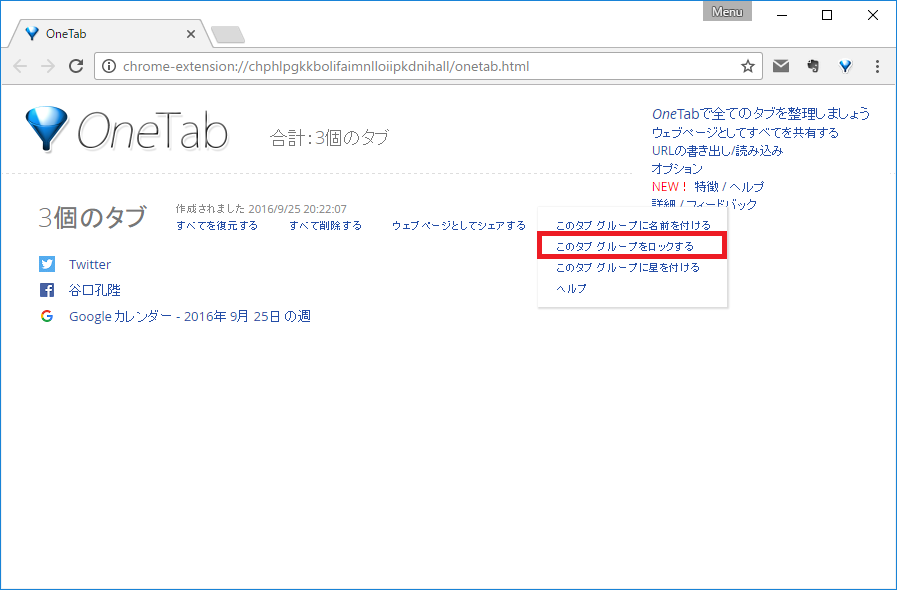897x590 pixels.
Task: Click ヘルプ in the popup menu
Action: click(x=571, y=289)
